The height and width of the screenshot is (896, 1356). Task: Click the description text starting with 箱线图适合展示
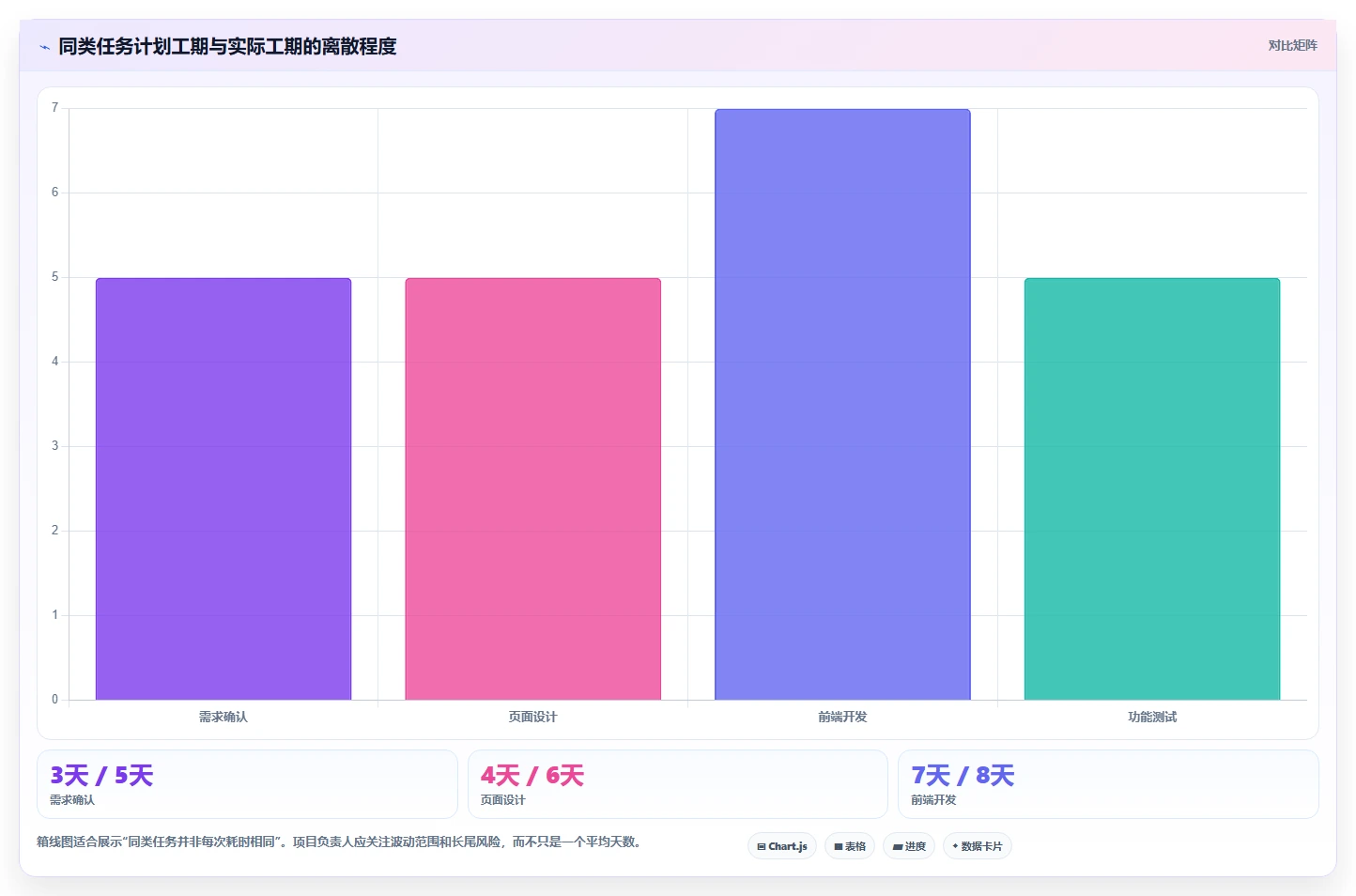pyautogui.click(x=341, y=842)
